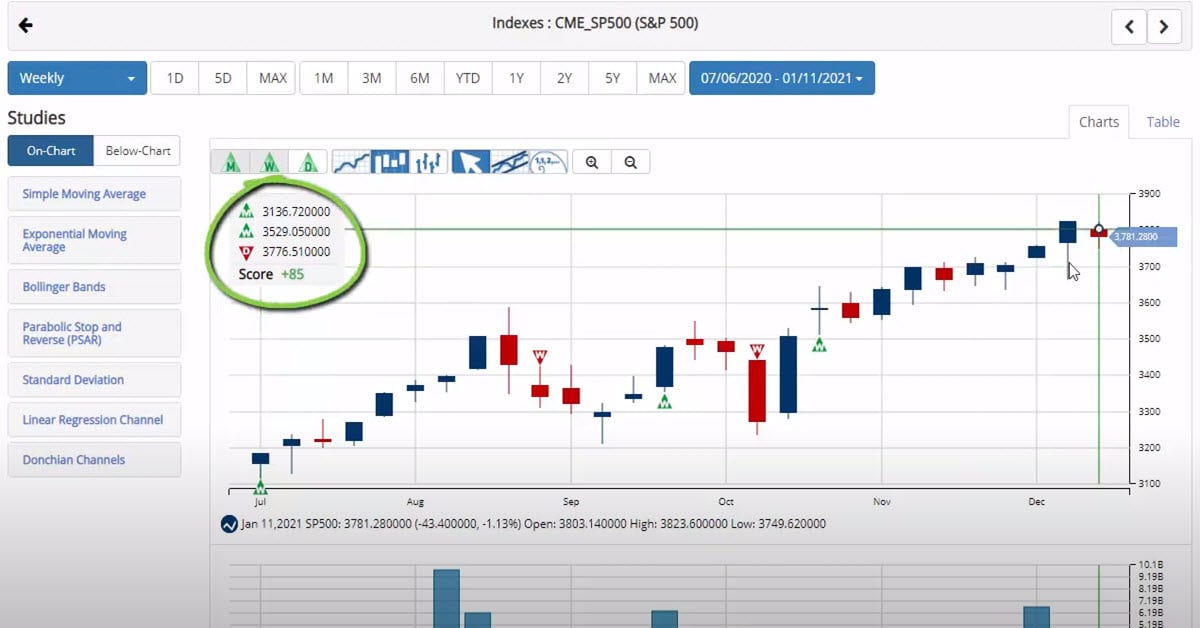This screenshot has width=1200, height=628.
Task: Zoom out of the chart
Action: point(630,162)
